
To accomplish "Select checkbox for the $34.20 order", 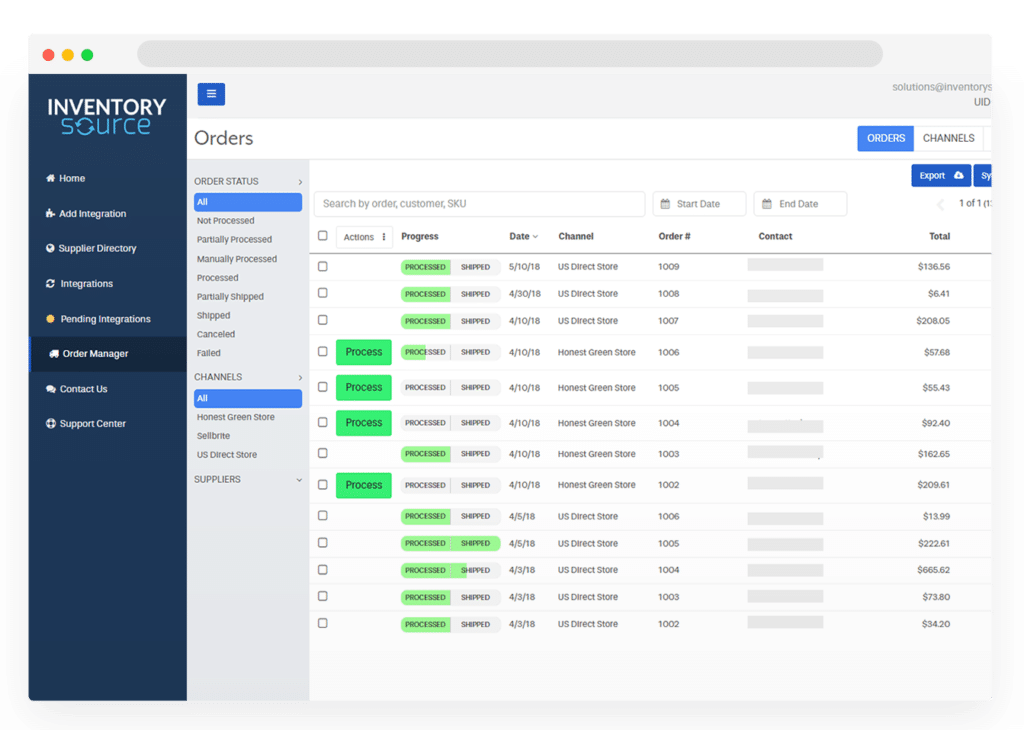I will [x=322, y=623].
